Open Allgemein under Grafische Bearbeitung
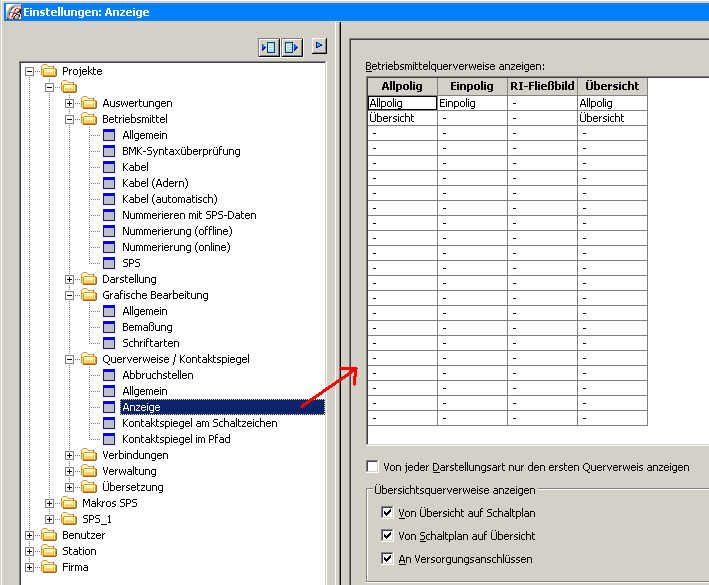 coord(145,311)
